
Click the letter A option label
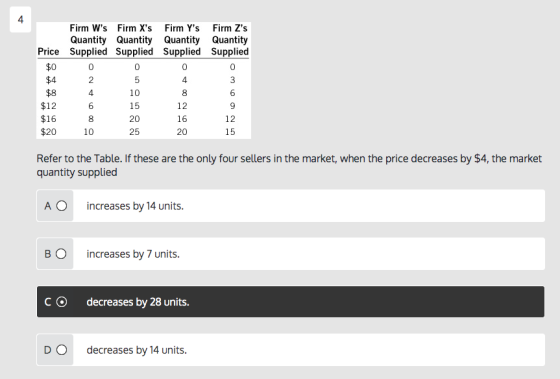(48, 206)
